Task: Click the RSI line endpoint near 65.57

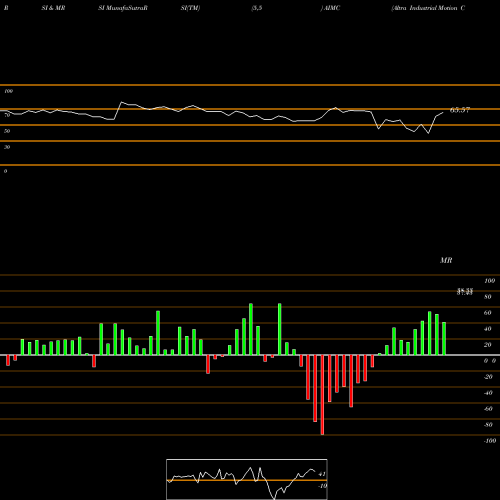Action: click(443, 113)
